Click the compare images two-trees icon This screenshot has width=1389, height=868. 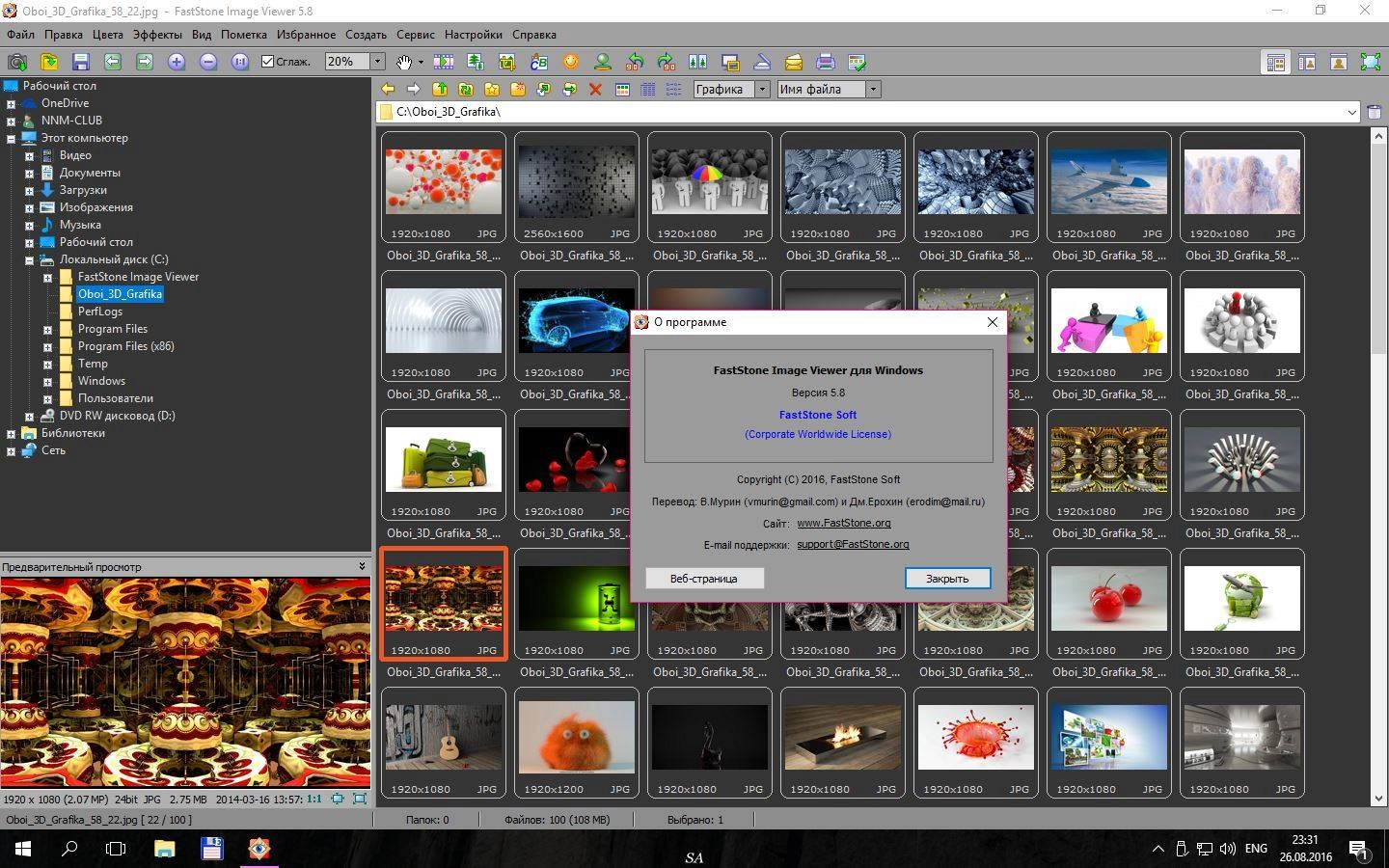tap(698, 62)
